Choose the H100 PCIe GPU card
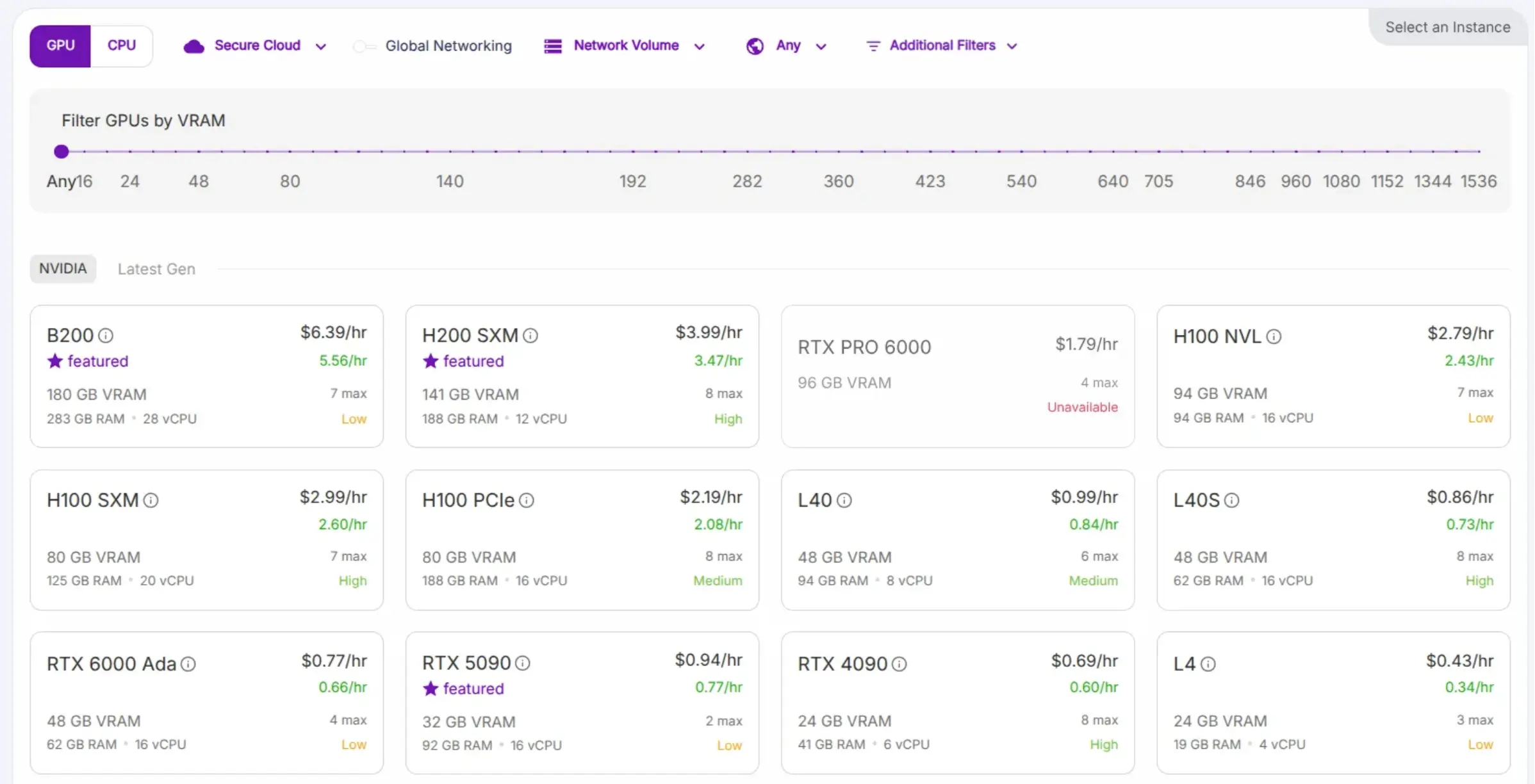The width and height of the screenshot is (1535, 784). pyautogui.click(x=582, y=539)
